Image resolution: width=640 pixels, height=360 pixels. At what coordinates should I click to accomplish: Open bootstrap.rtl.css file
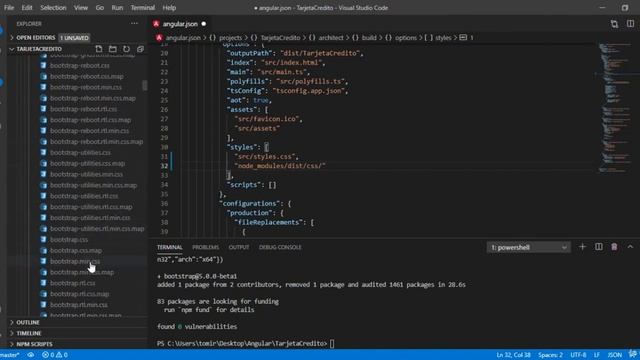73,283
